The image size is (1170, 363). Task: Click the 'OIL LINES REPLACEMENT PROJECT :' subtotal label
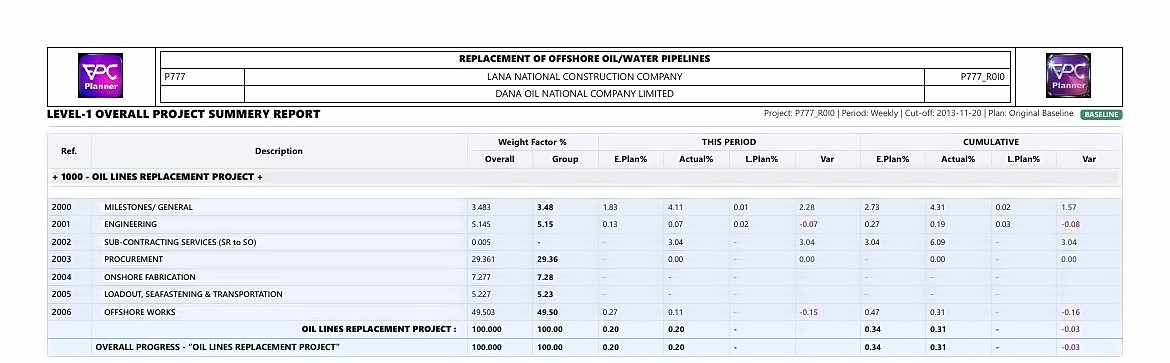click(379, 329)
